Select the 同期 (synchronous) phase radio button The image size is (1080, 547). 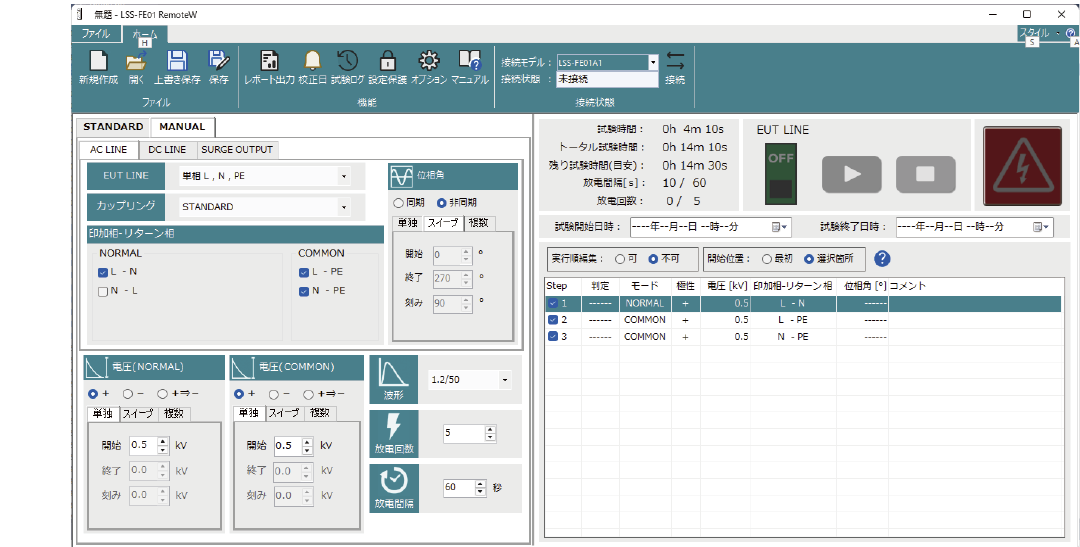[398, 202]
